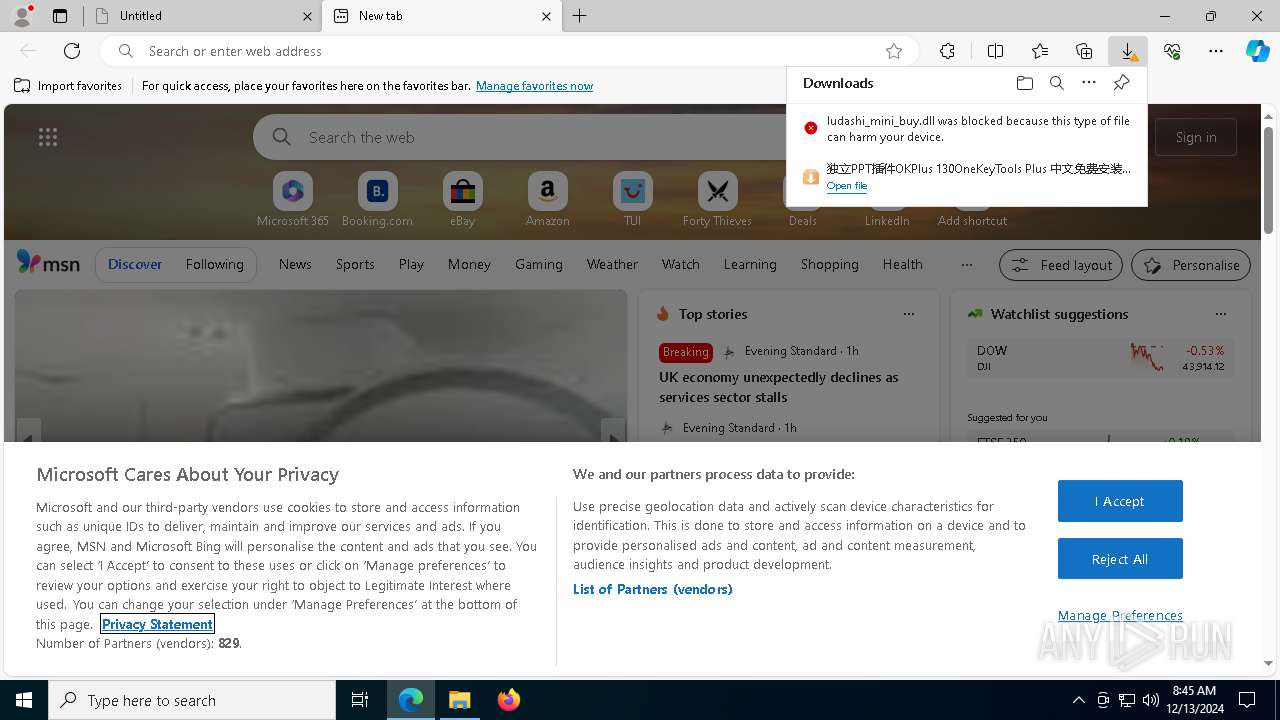Screen dimensions: 1280x720
Task: Select the Following feed tab
Action: pyautogui.click(x=214, y=264)
